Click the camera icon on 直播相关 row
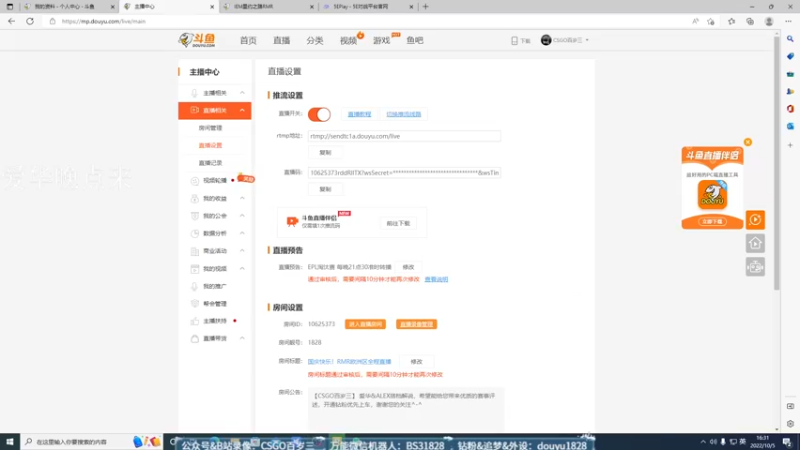The height and width of the screenshot is (450, 800). pyautogui.click(x=194, y=110)
